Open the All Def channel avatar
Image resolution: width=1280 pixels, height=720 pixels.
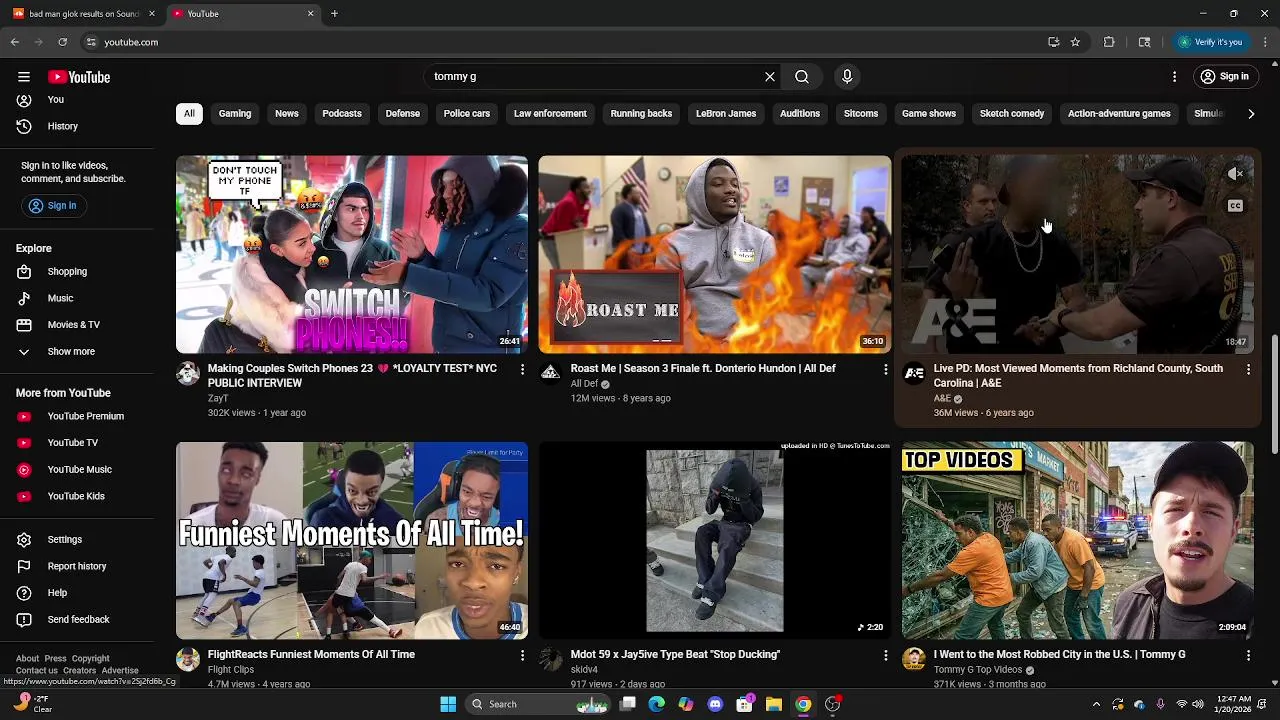pos(551,374)
